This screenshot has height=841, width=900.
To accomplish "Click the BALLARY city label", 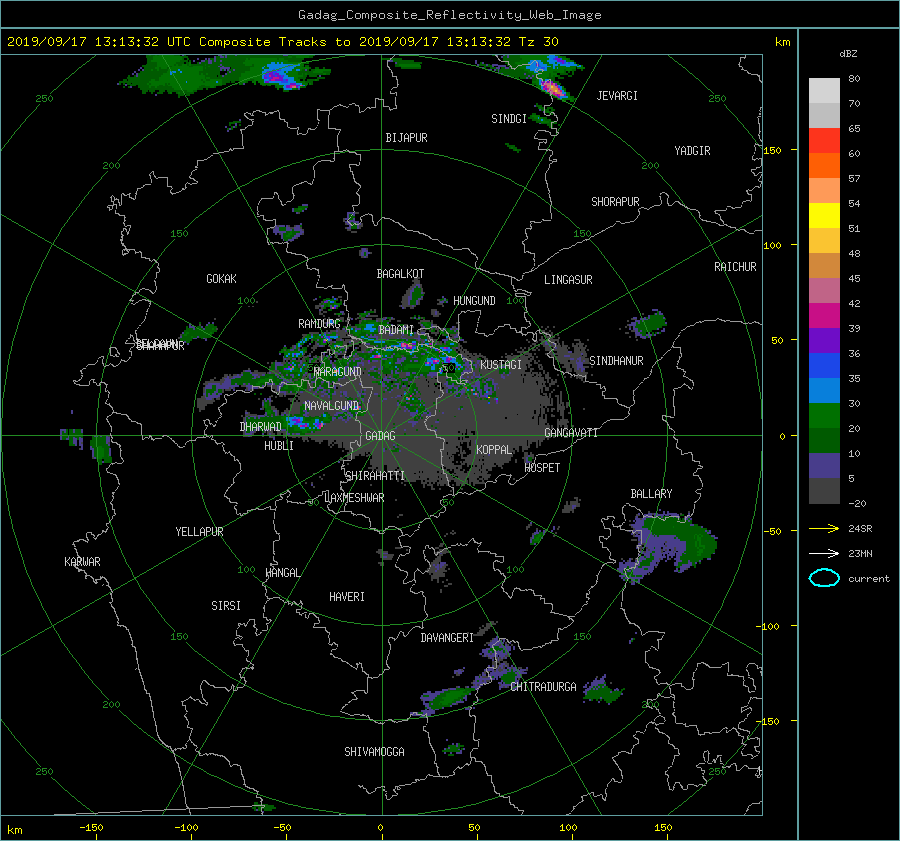I will coord(651,494).
